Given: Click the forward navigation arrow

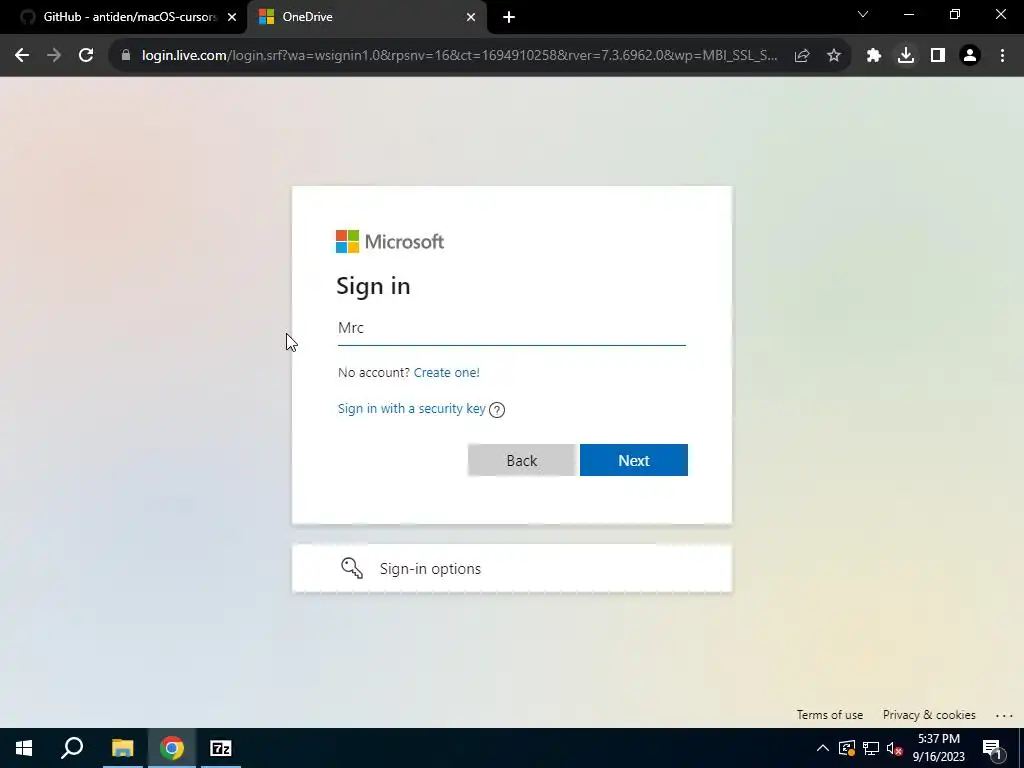Looking at the screenshot, I should tap(54, 56).
